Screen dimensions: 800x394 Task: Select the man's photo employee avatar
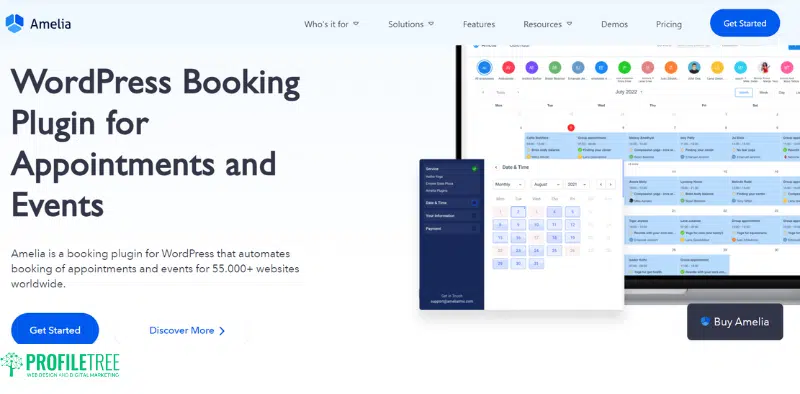(x=694, y=67)
